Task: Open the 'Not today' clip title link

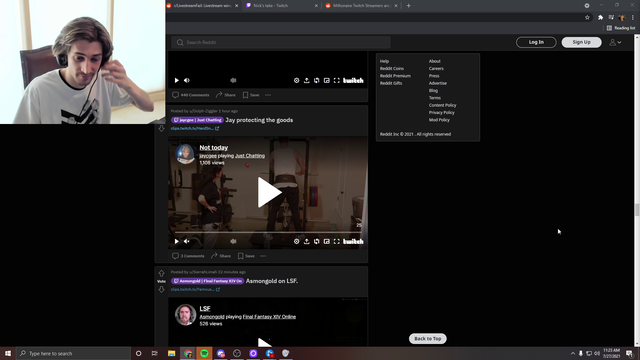Action: (213, 147)
